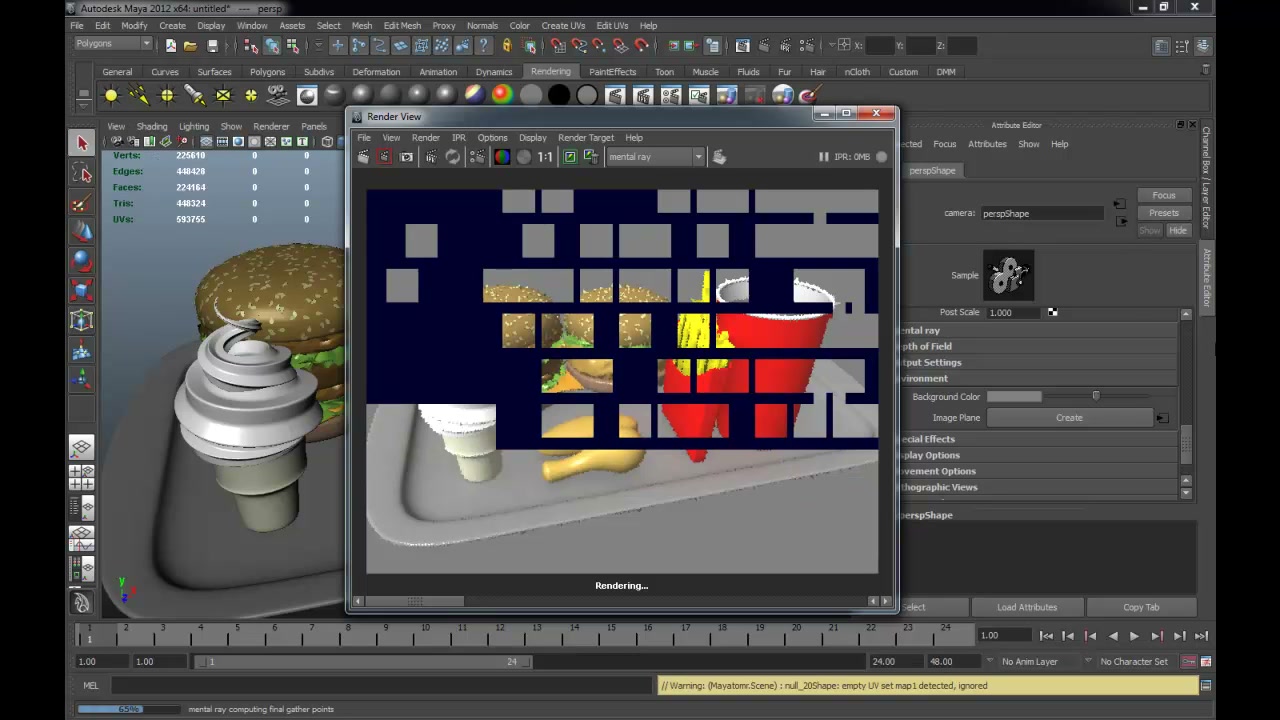Click the Focus button beside camera field
1280x720 pixels.
tap(1163, 195)
